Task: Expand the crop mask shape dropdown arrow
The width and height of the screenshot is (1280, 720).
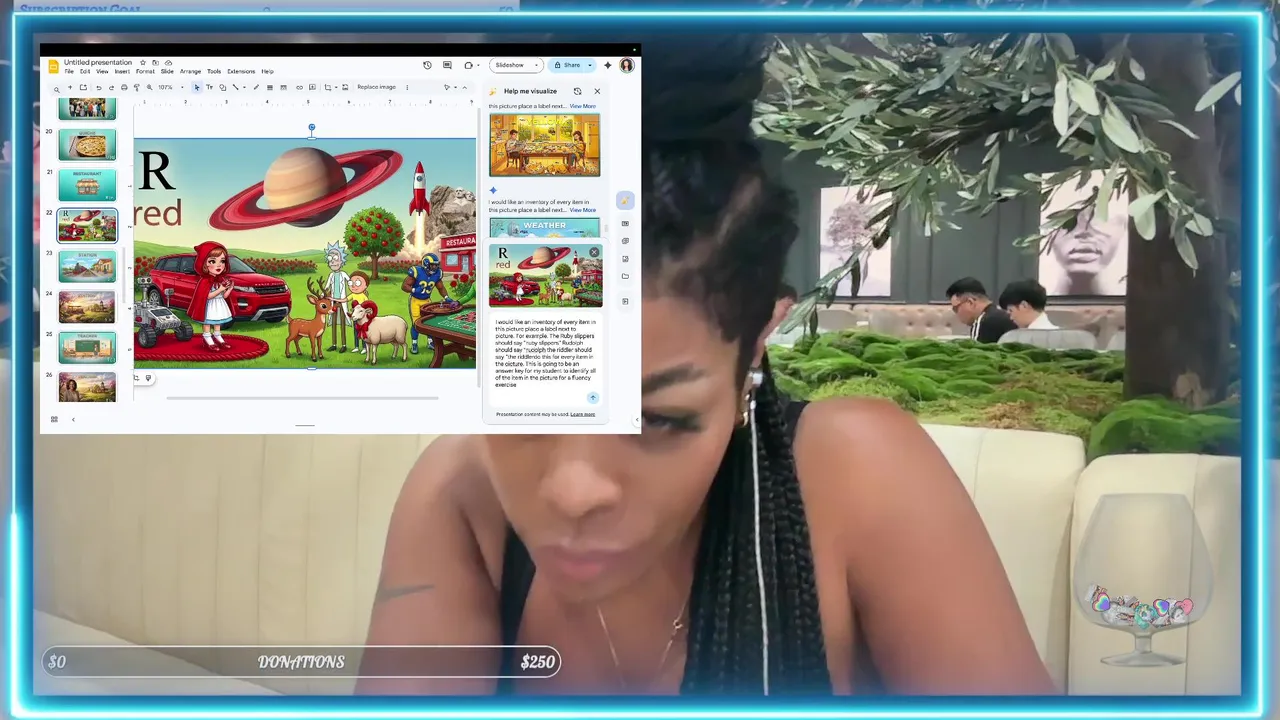Action: pos(336,87)
